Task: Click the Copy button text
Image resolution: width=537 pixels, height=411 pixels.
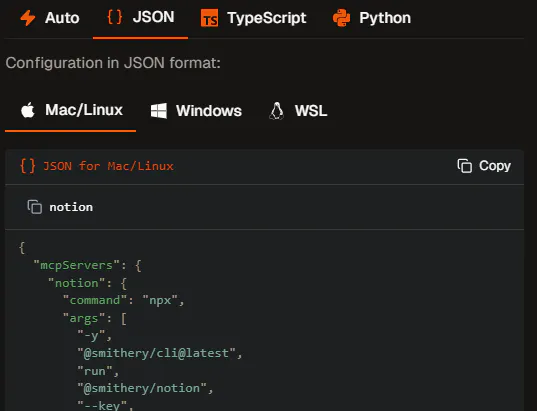Action: point(495,166)
